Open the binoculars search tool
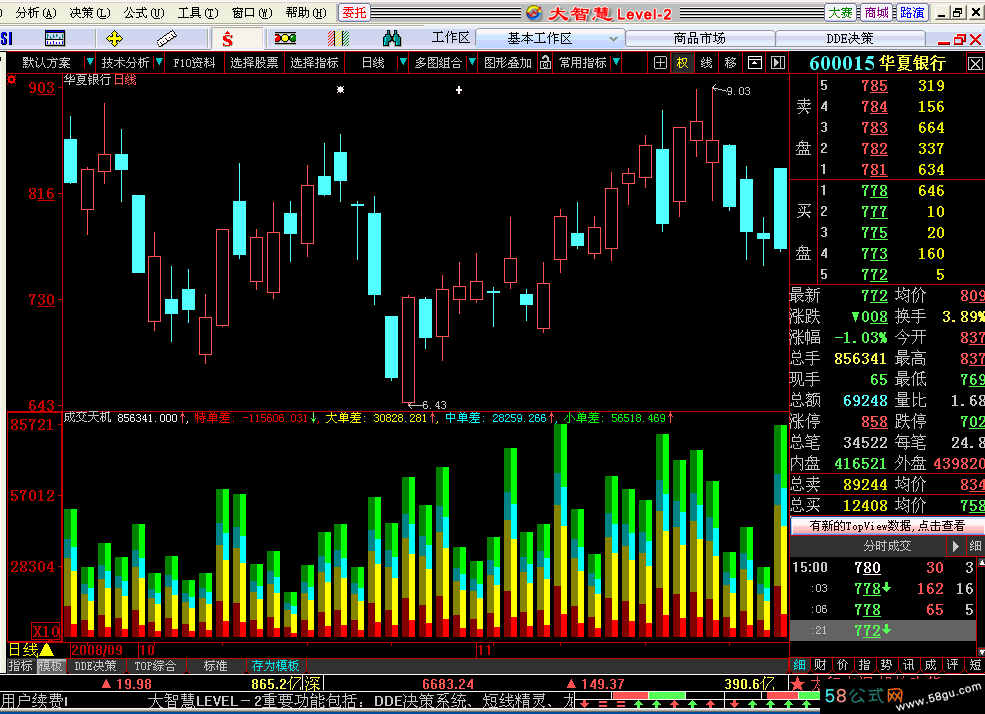 [x=392, y=39]
